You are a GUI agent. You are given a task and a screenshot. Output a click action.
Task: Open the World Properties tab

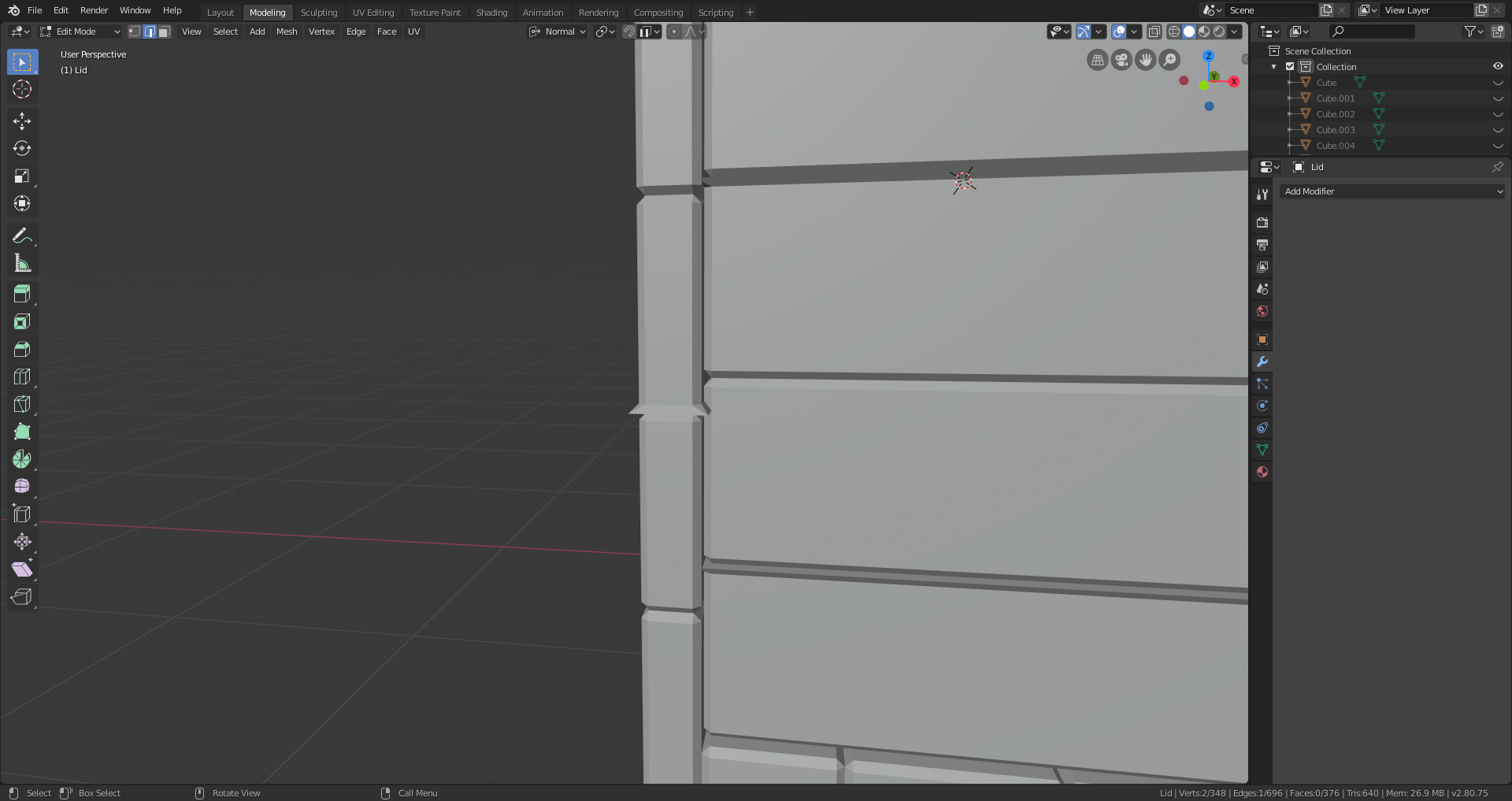[x=1262, y=311]
